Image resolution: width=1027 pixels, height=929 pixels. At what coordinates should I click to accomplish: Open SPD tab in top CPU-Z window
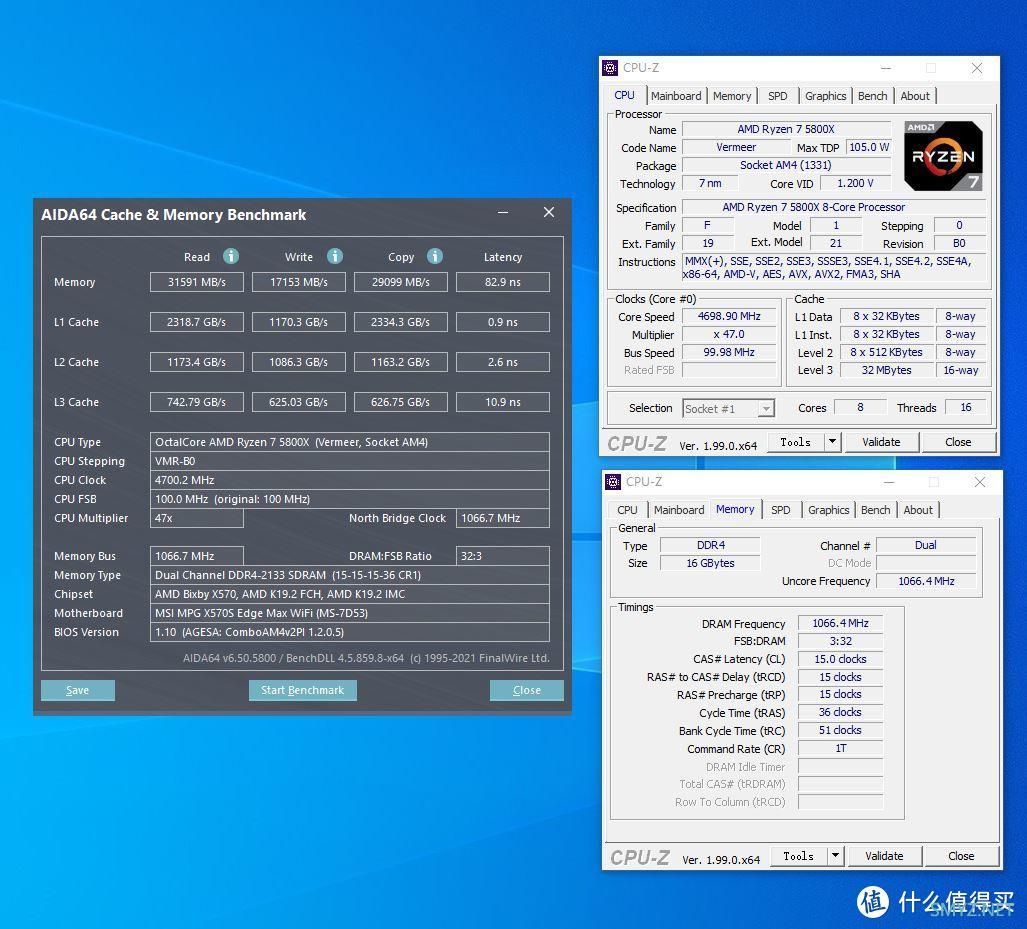click(x=777, y=96)
